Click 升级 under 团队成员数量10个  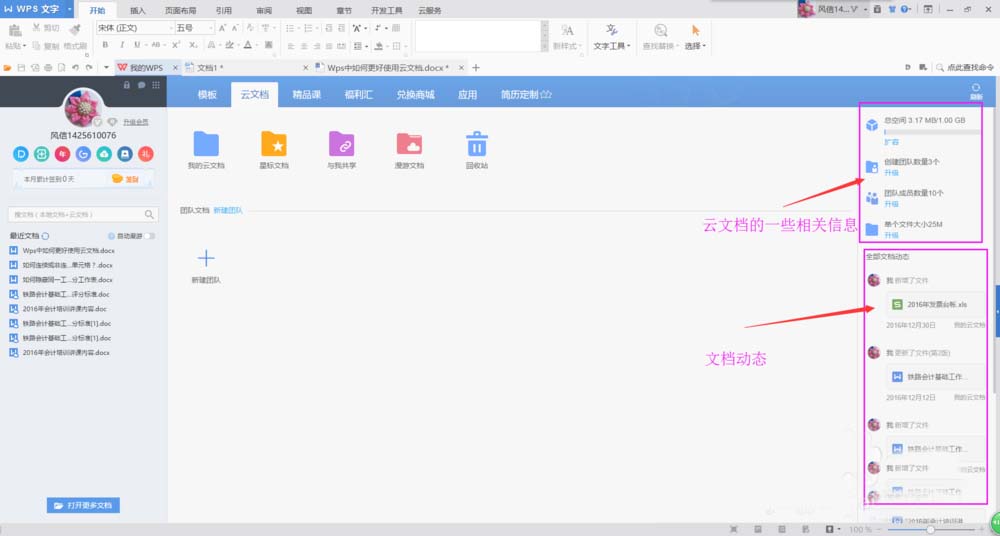point(891,204)
